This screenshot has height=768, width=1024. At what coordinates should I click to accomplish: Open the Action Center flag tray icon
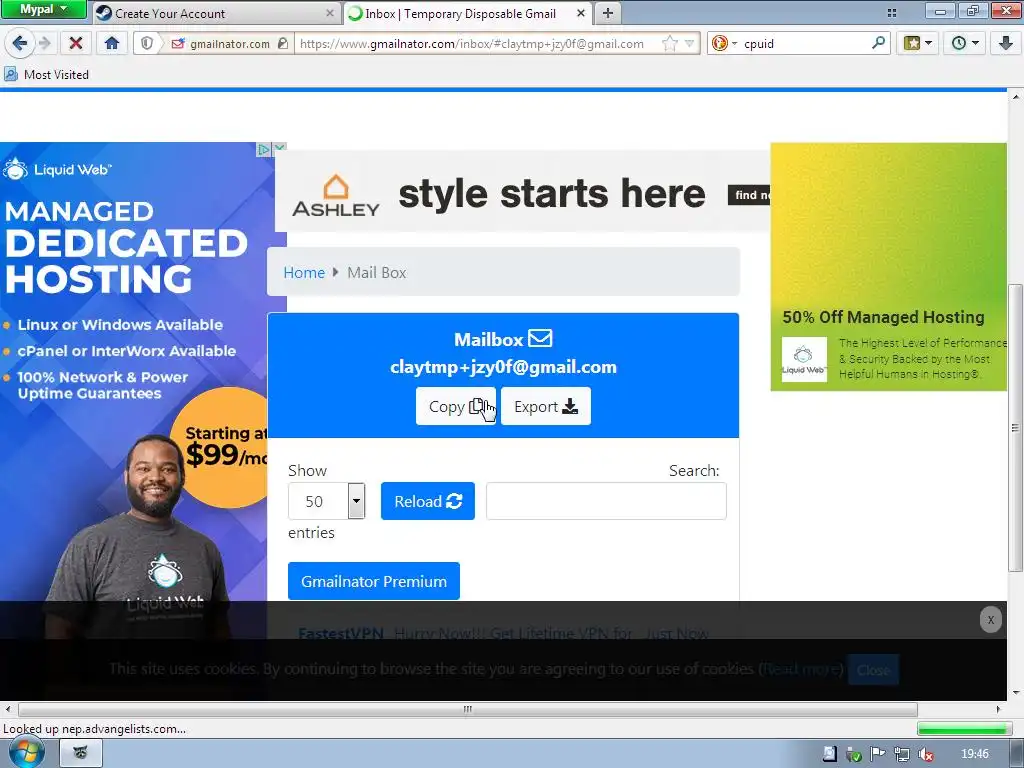coord(877,754)
